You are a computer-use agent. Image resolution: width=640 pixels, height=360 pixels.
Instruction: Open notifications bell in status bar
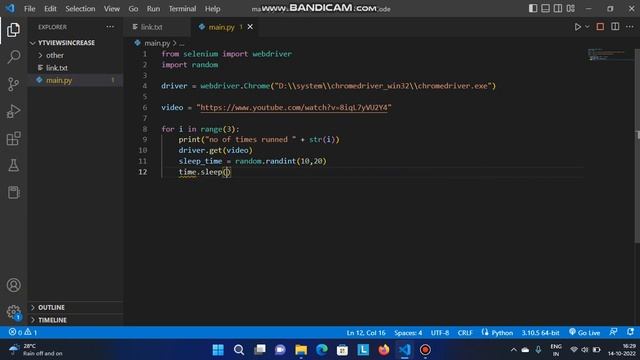631,332
